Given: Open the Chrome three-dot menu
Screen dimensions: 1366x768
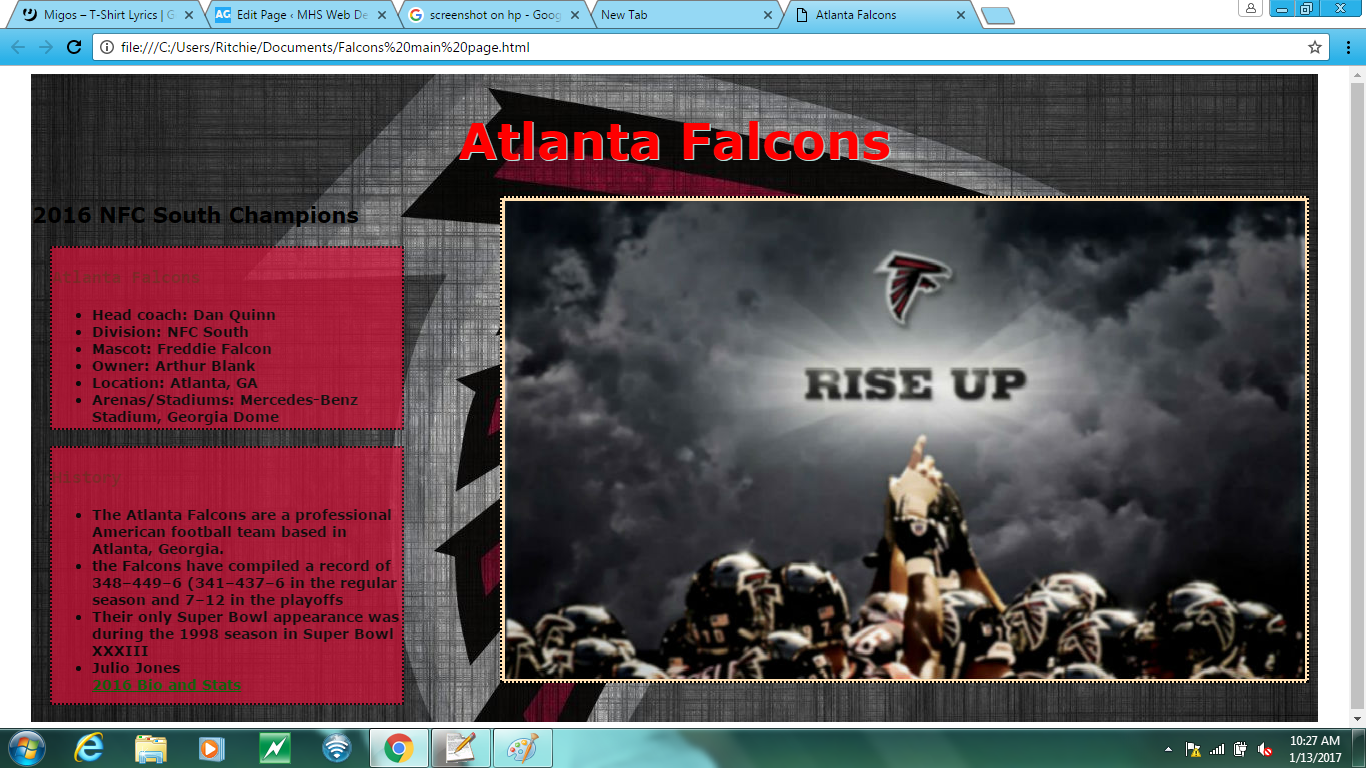Looking at the screenshot, I should [1347, 47].
